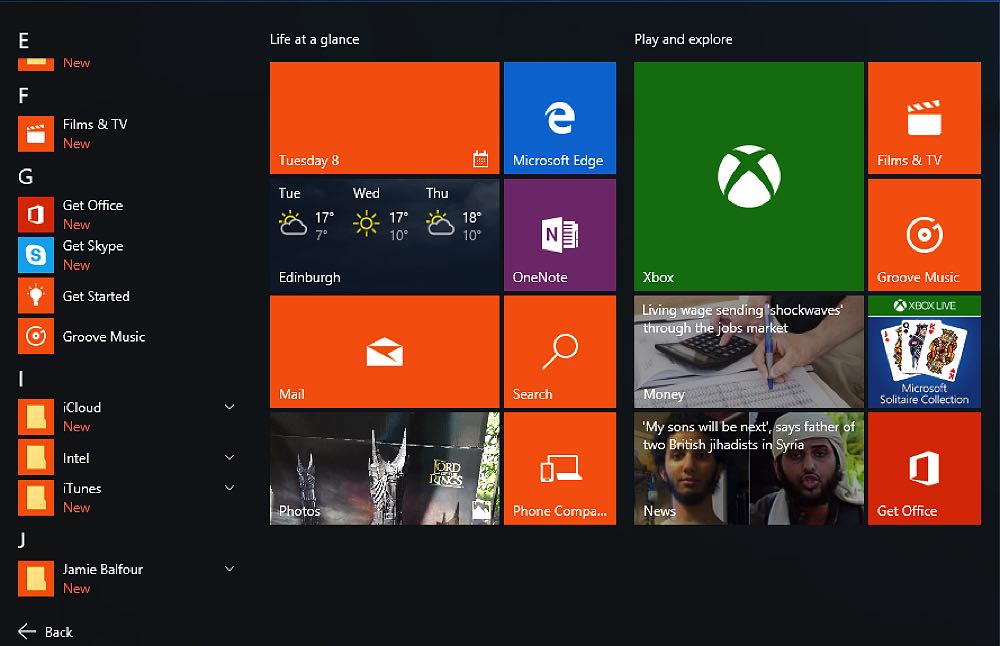Expand the iTunes app group
Screen dimensions: 1000x646
[229, 488]
